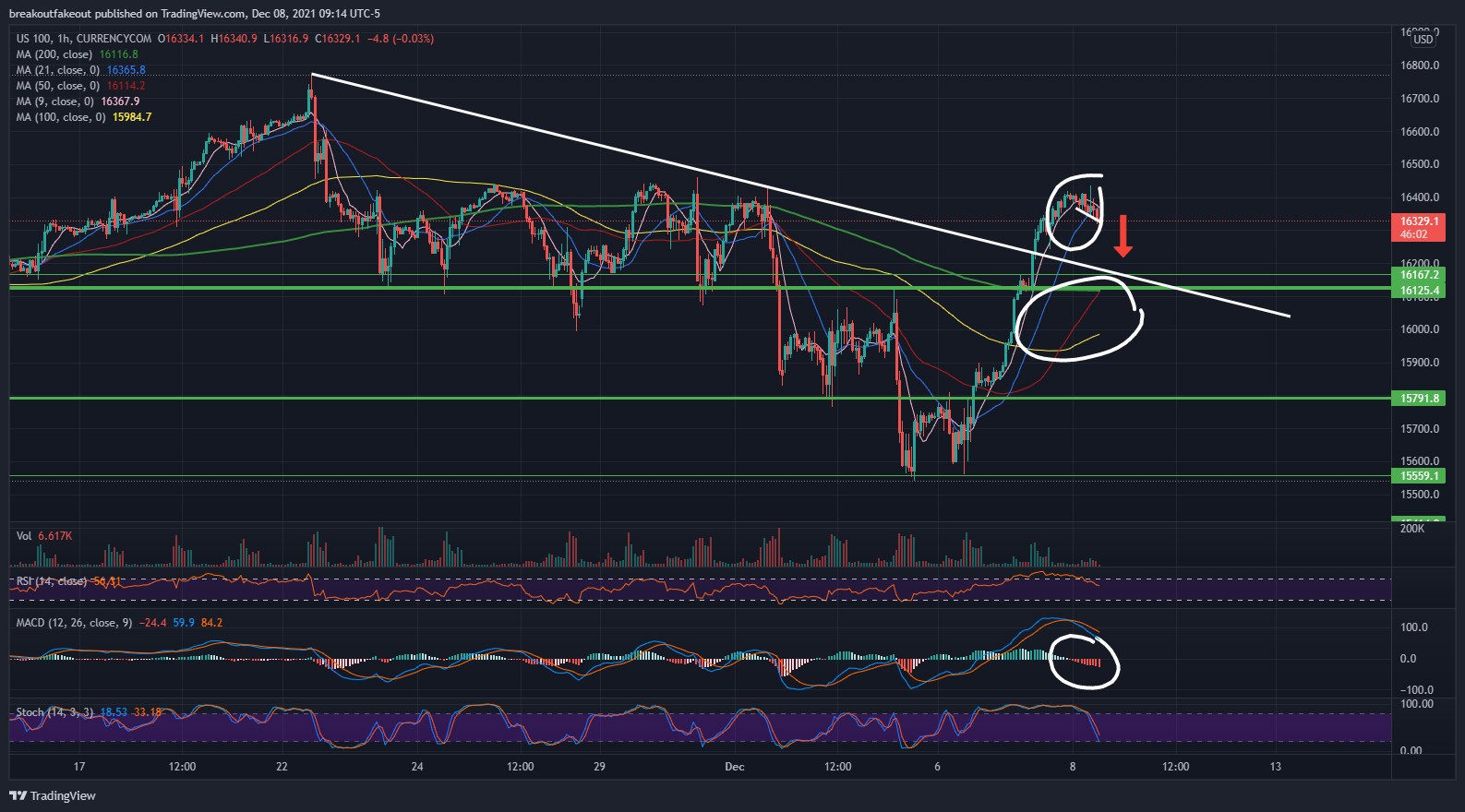The width and height of the screenshot is (1465, 812).
Task: Click the 16800.0 tick on price axis
Action: click(1420, 66)
